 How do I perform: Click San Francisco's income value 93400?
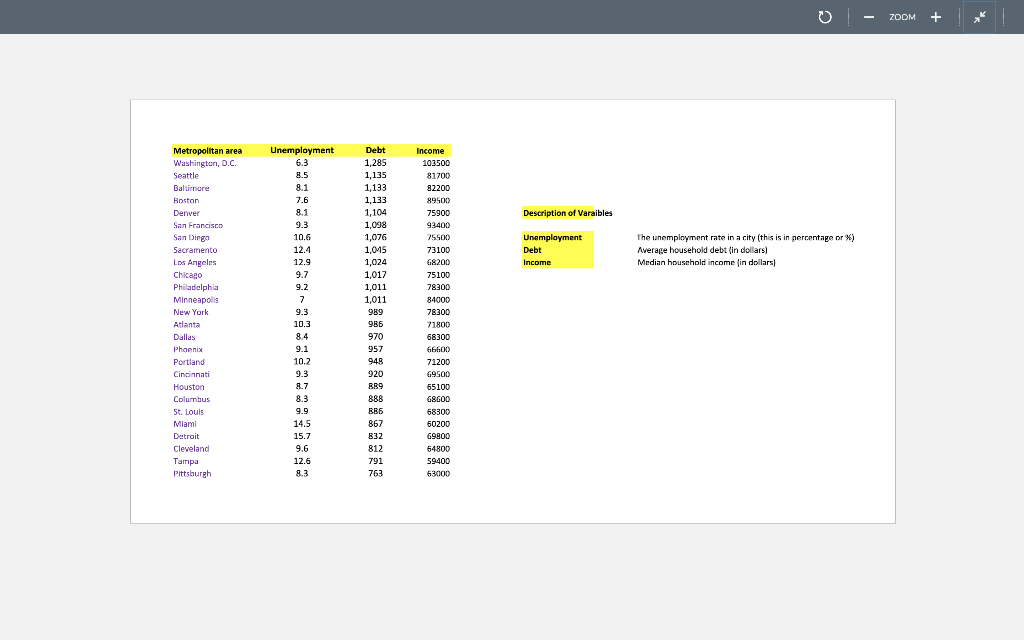[x=438, y=225]
